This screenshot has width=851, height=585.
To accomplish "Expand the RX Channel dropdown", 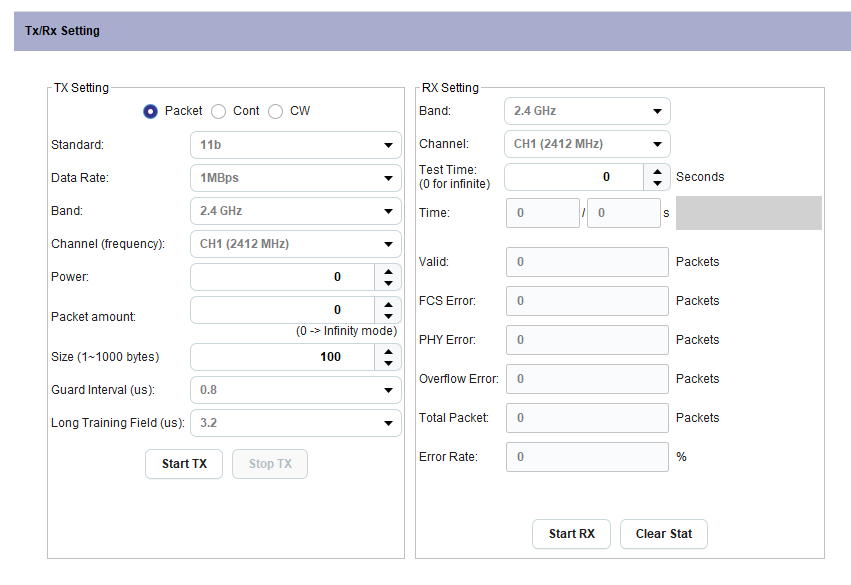I will pyautogui.click(x=587, y=144).
